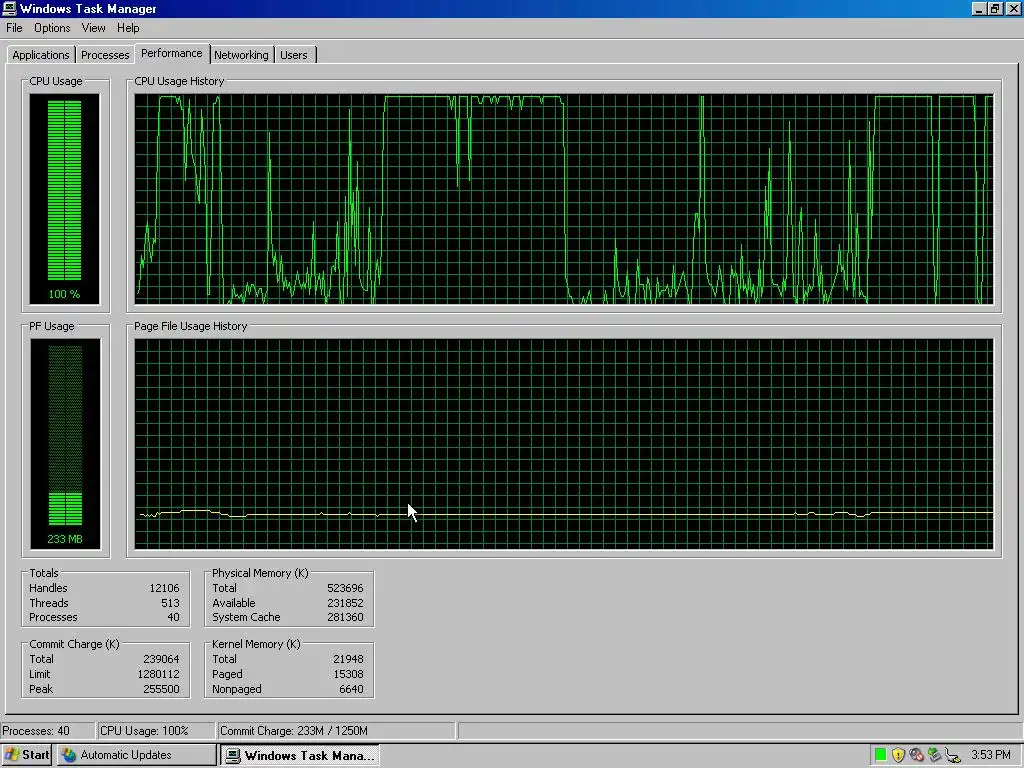This screenshot has height=768, width=1024.
Task: Click the Windows flag logo on Start
Action: [12, 755]
